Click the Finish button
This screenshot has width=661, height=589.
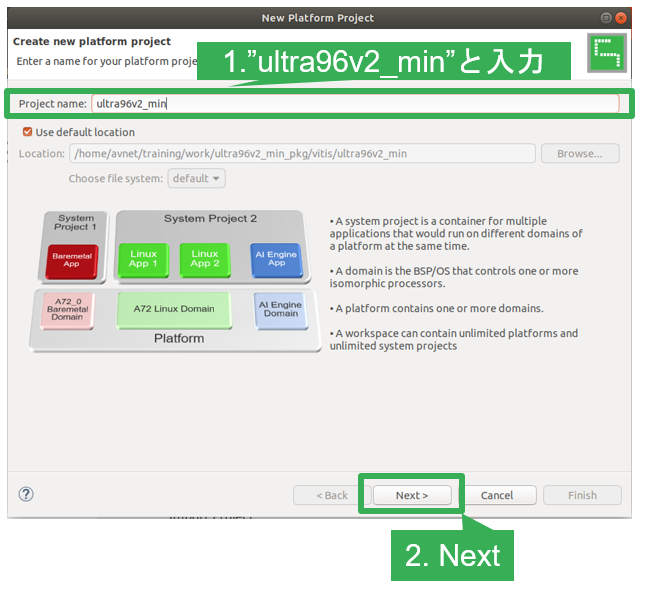[582, 495]
